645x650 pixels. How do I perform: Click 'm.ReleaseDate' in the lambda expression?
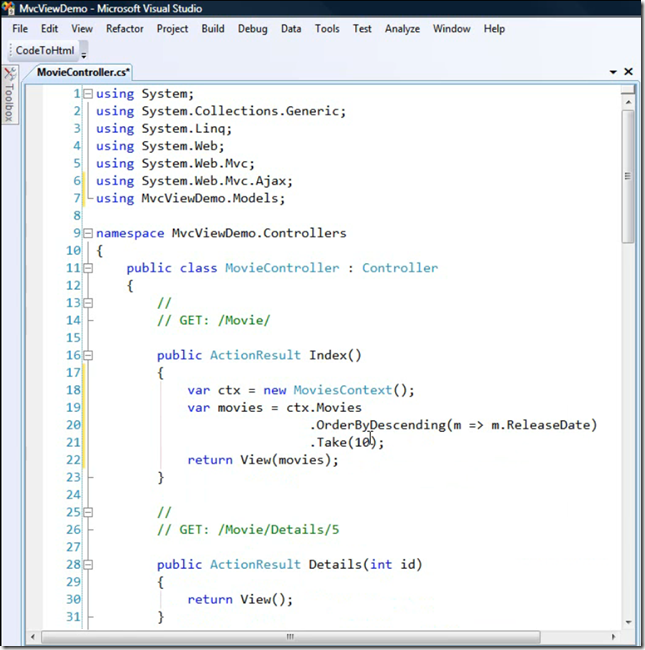[x=540, y=425]
